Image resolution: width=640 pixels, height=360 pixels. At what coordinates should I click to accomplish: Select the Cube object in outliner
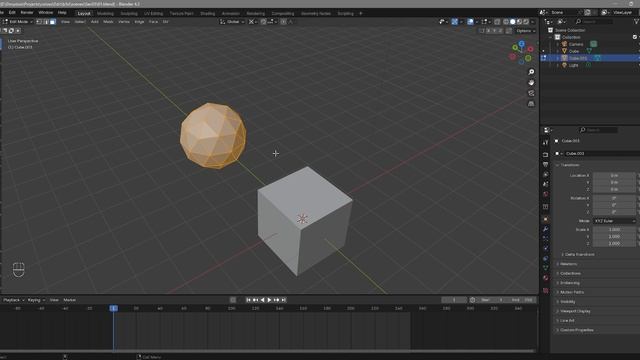coord(574,51)
